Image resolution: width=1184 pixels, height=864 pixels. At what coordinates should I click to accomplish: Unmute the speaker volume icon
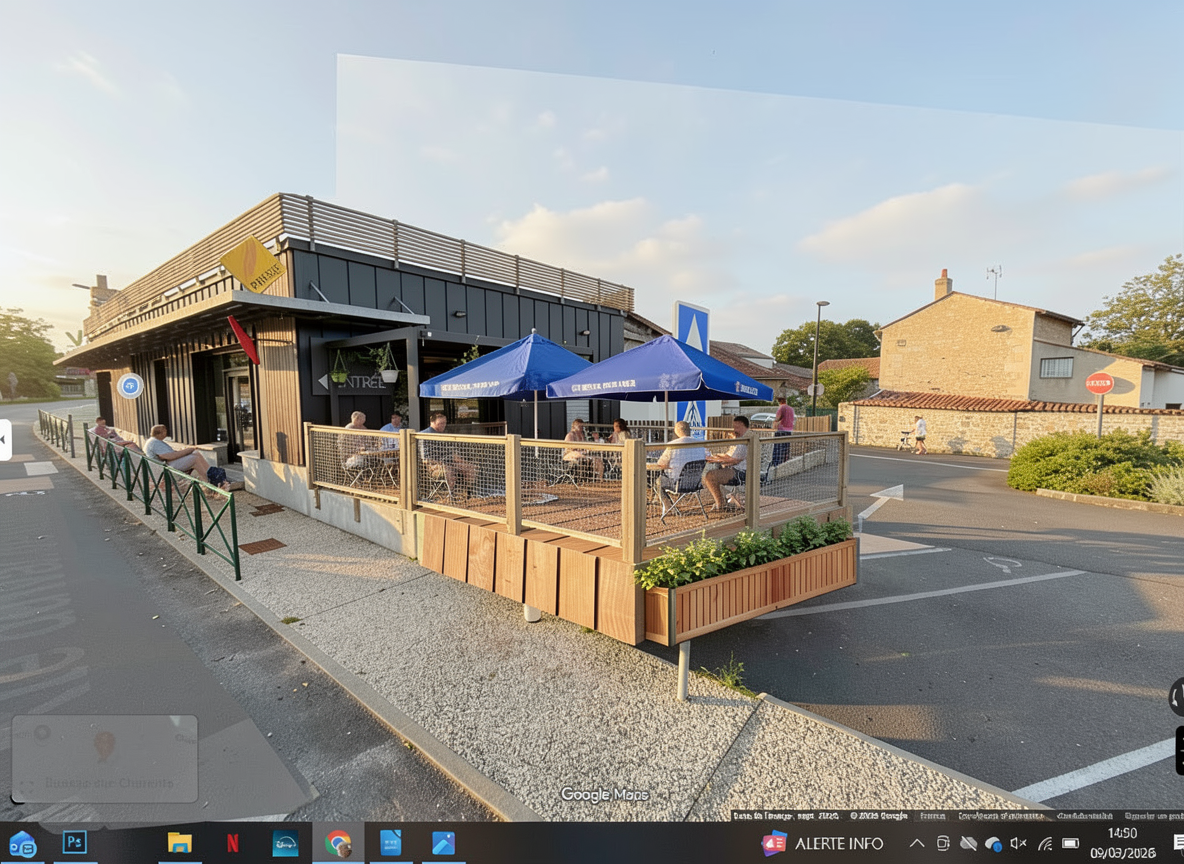pyautogui.click(x=1018, y=844)
